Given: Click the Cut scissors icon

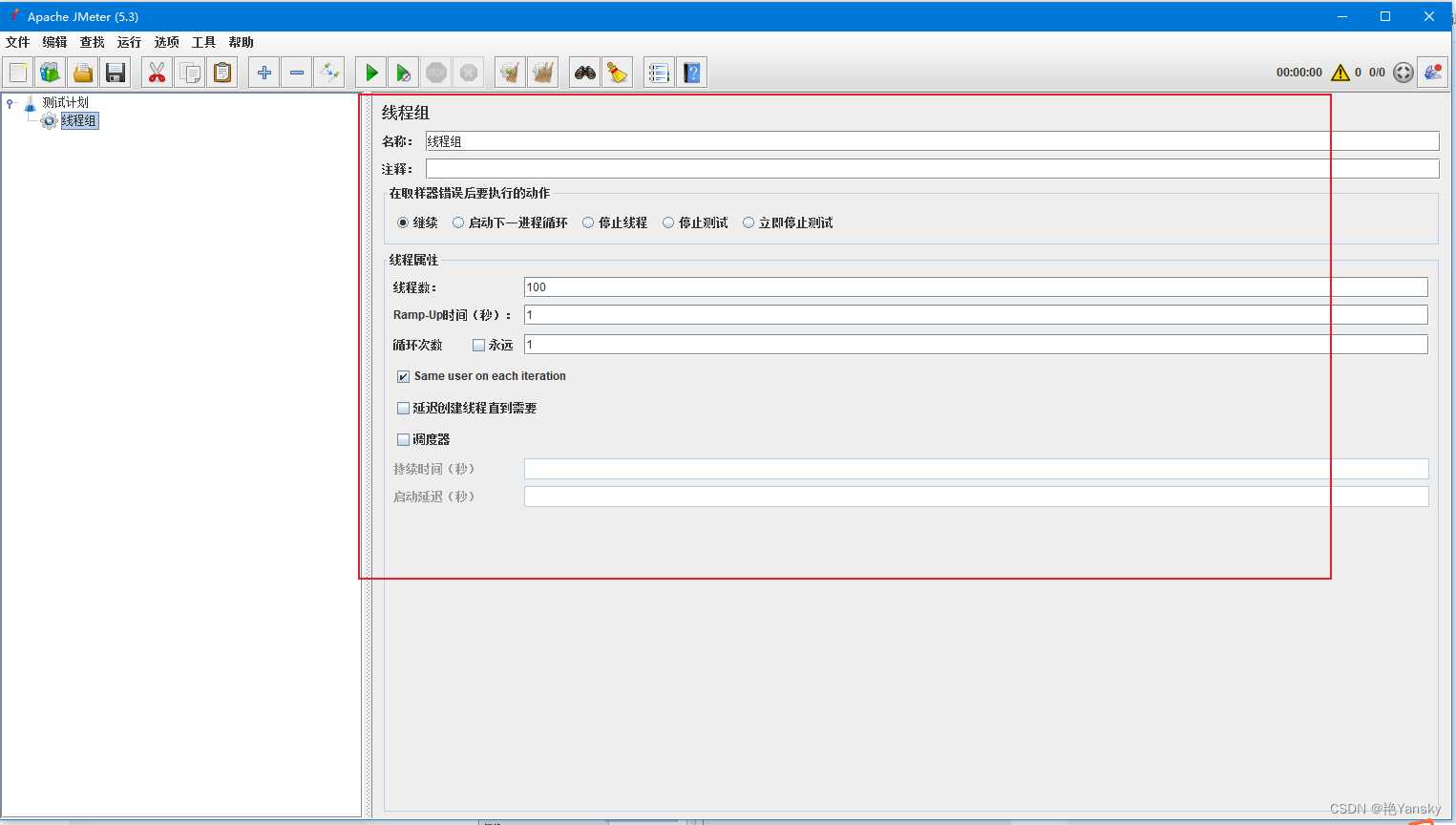Looking at the screenshot, I should click(x=158, y=73).
